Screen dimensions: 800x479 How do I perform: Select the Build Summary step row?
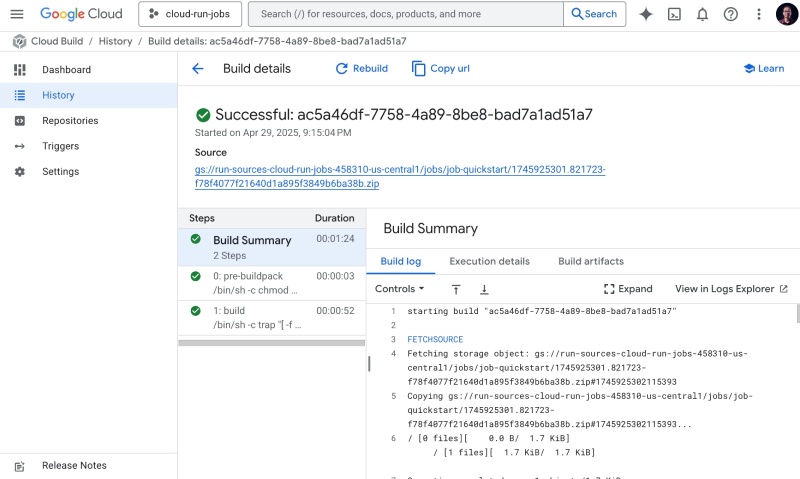(272, 247)
